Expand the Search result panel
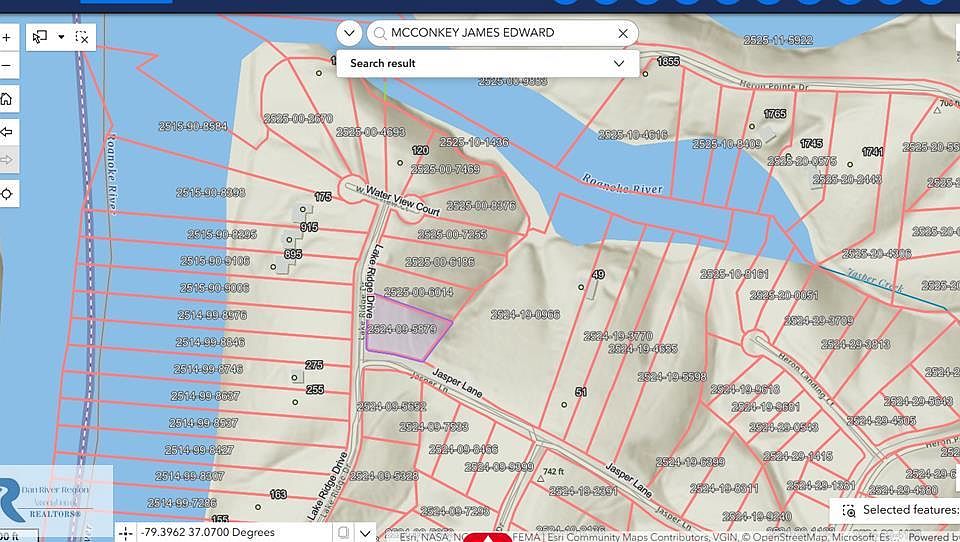 (619, 63)
